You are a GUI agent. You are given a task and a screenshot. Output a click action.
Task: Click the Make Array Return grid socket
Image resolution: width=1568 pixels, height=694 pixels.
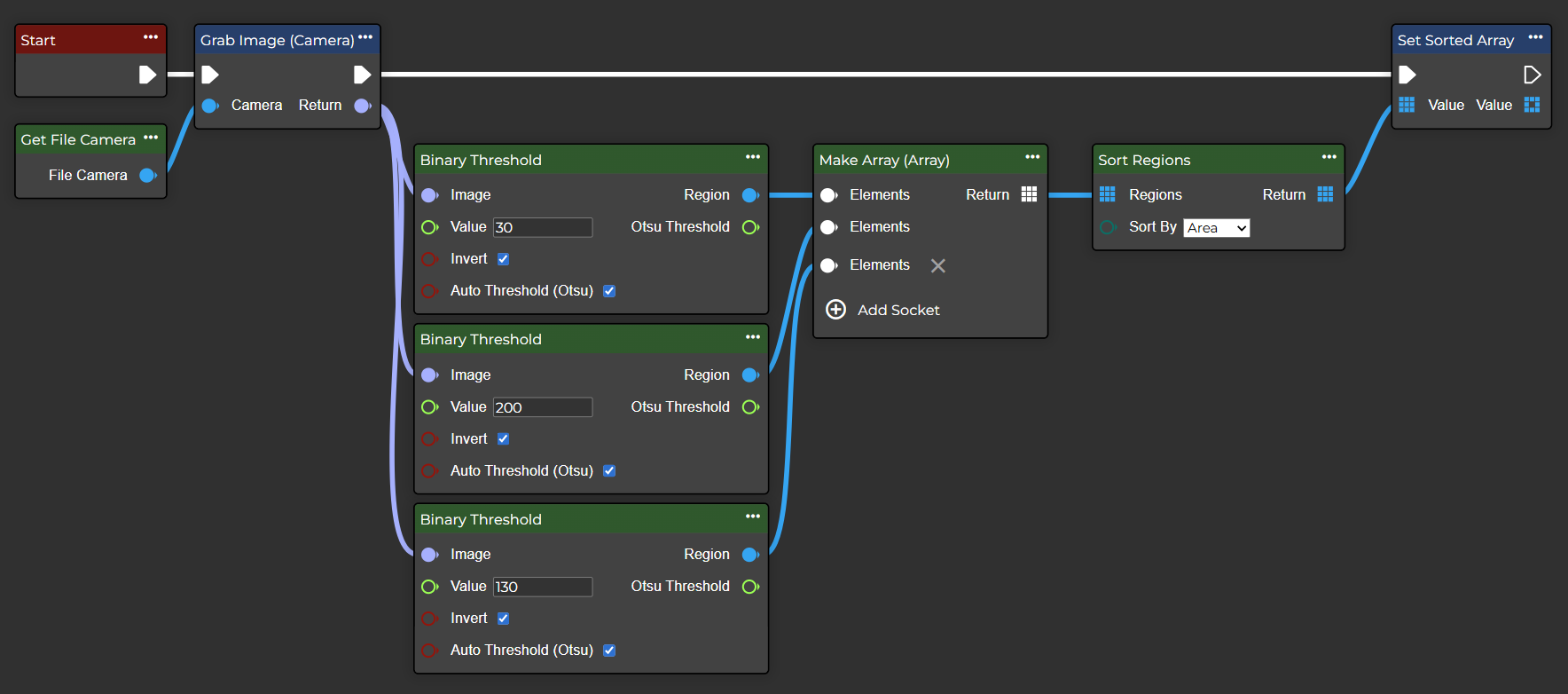tap(1029, 194)
